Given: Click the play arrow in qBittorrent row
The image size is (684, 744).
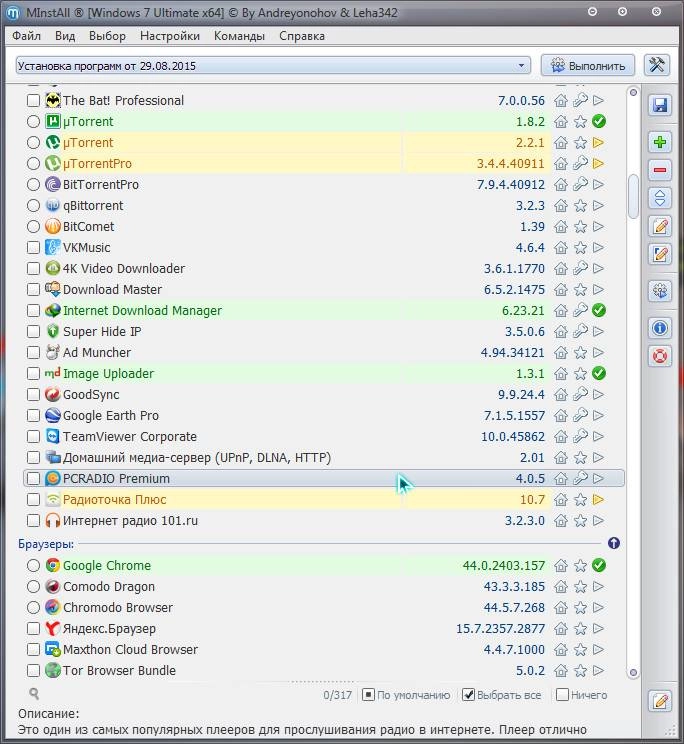Looking at the screenshot, I should pos(599,205).
